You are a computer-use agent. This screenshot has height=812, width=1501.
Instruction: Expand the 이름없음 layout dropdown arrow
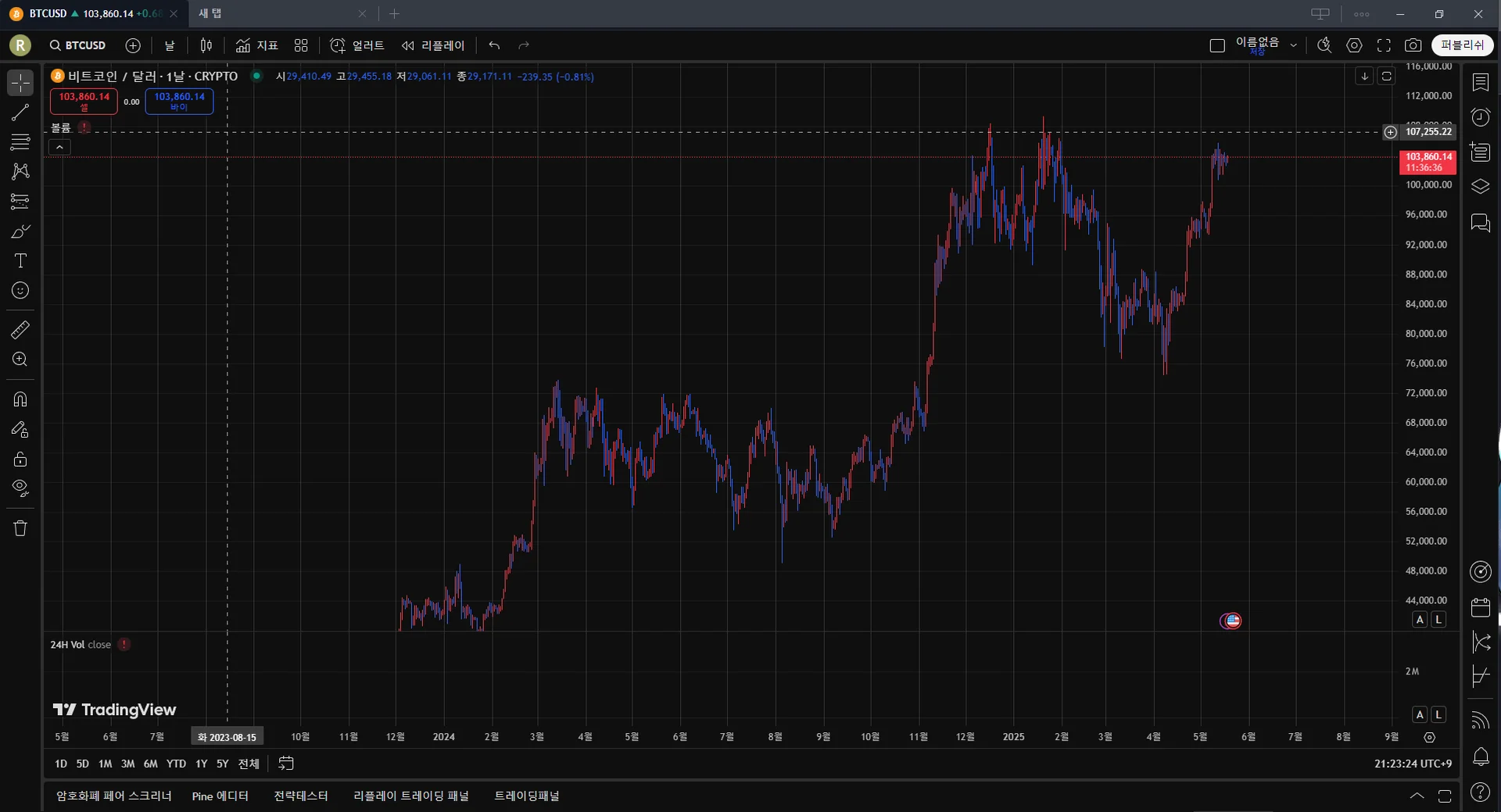(1293, 45)
